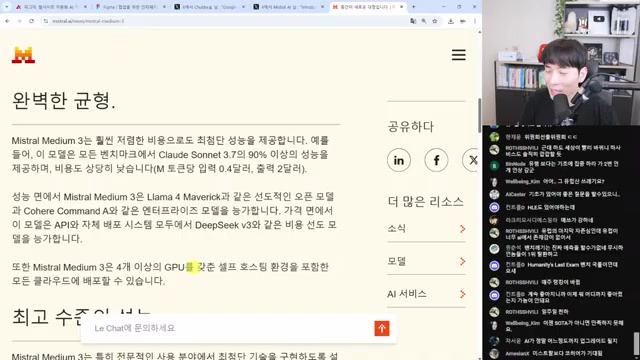Share the article on Facebook

(x=436, y=160)
